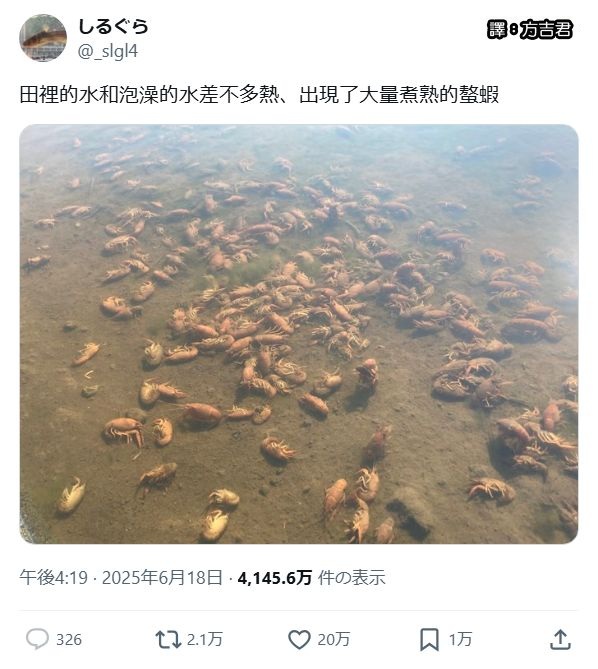Click the 譯:方吉君 translator badge

[x=529, y=29]
